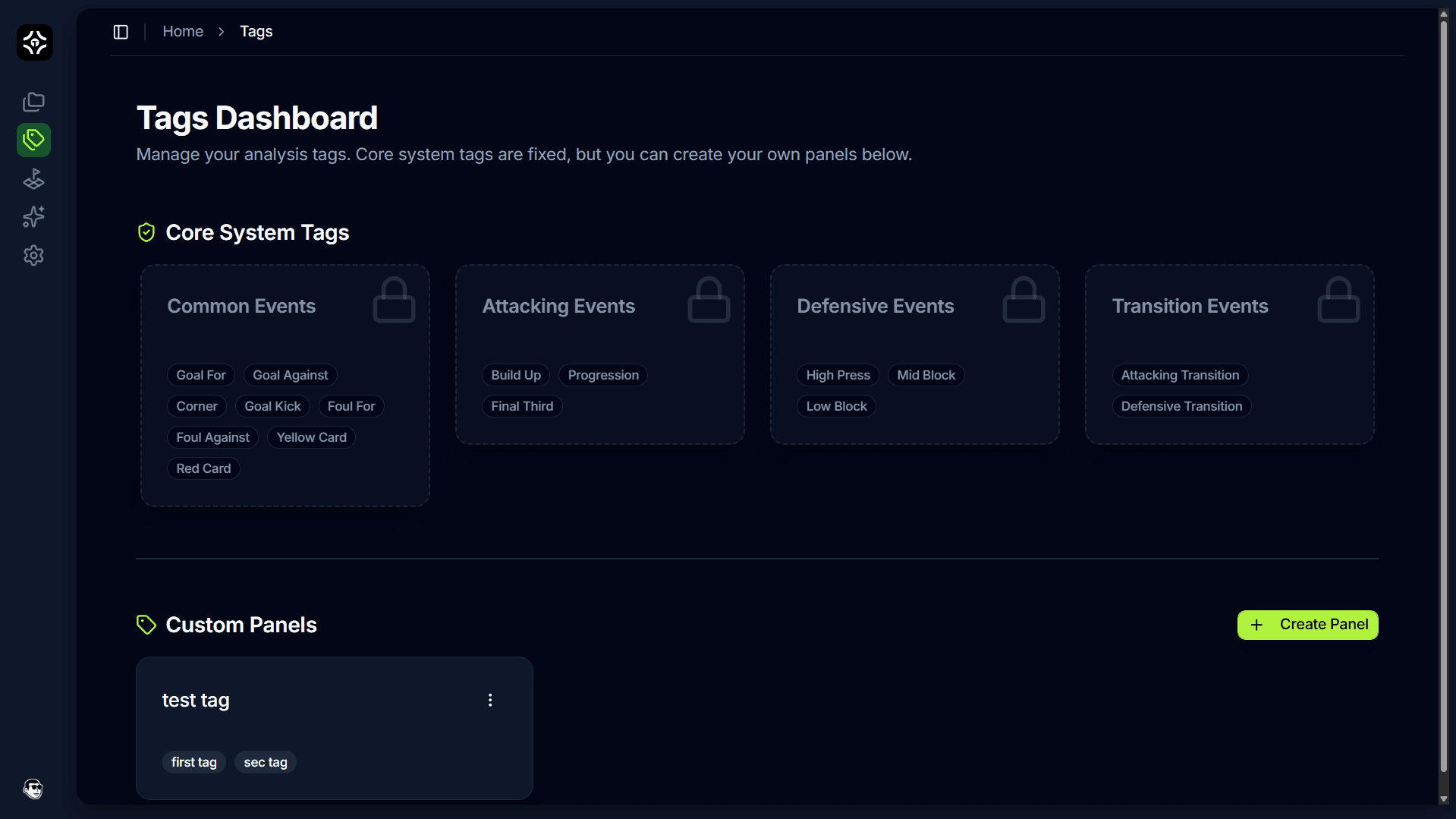Select the Yellow Card tag
Image resolution: width=1456 pixels, height=819 pixels.
(311, 437)
